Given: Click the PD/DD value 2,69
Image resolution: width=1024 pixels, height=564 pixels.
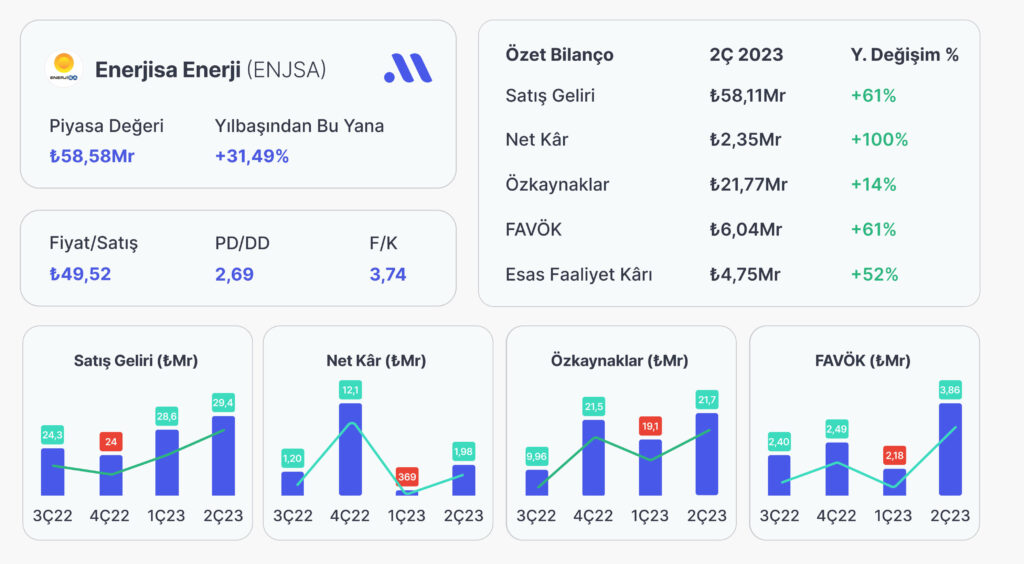Looking at the screenshot, I should tap(234, 274).
